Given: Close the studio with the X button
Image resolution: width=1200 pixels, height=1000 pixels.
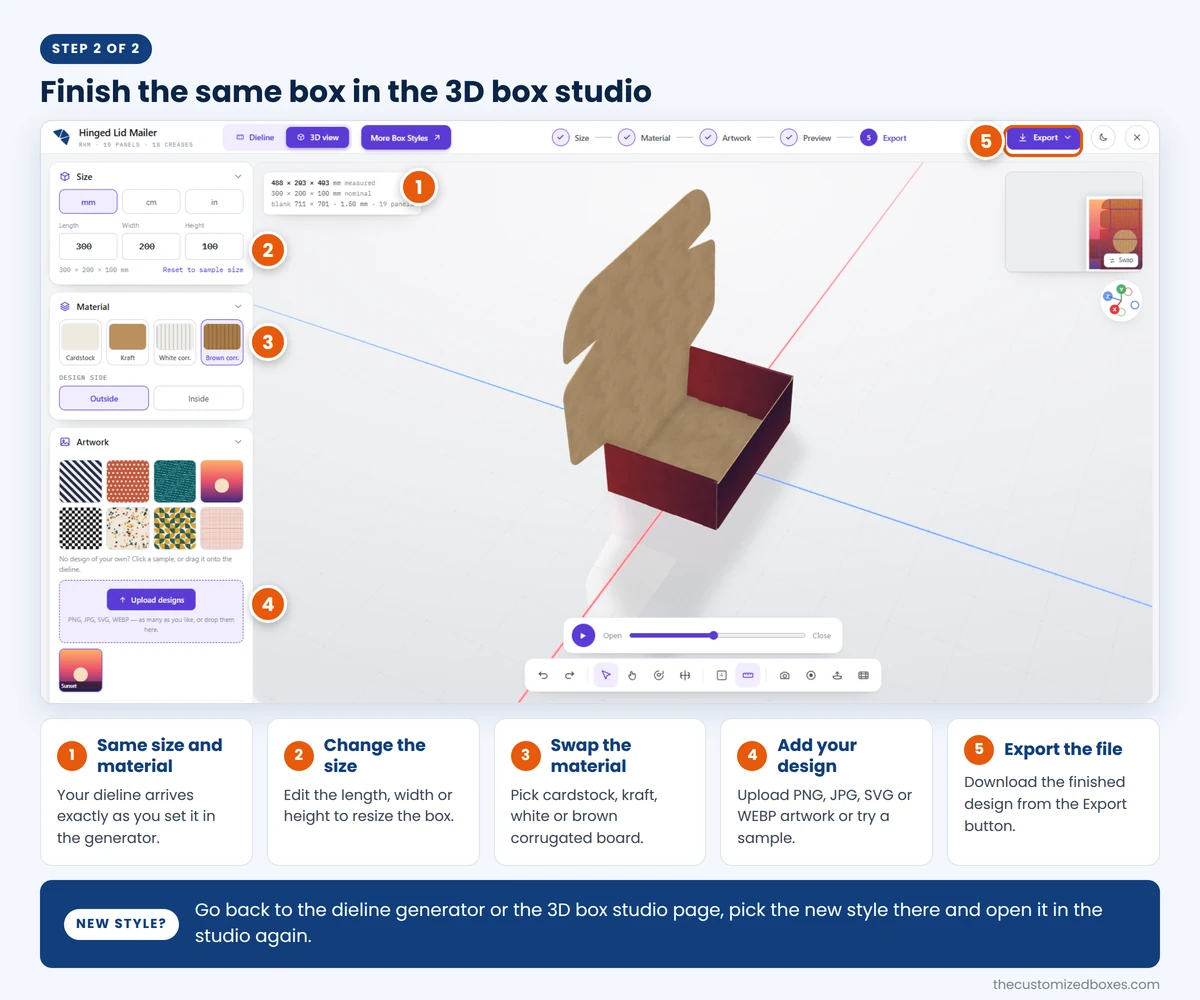Looking at the screenshot, I should (1136, 137).
